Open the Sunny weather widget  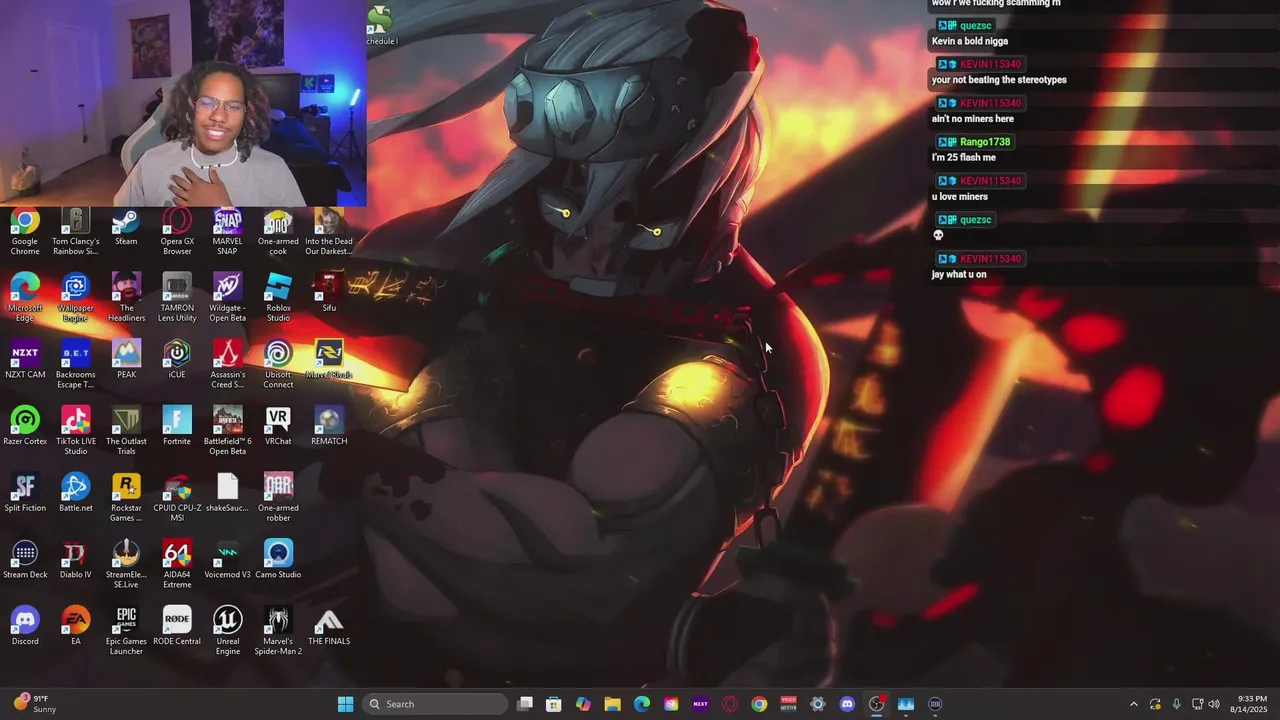[x=34, y=704]
